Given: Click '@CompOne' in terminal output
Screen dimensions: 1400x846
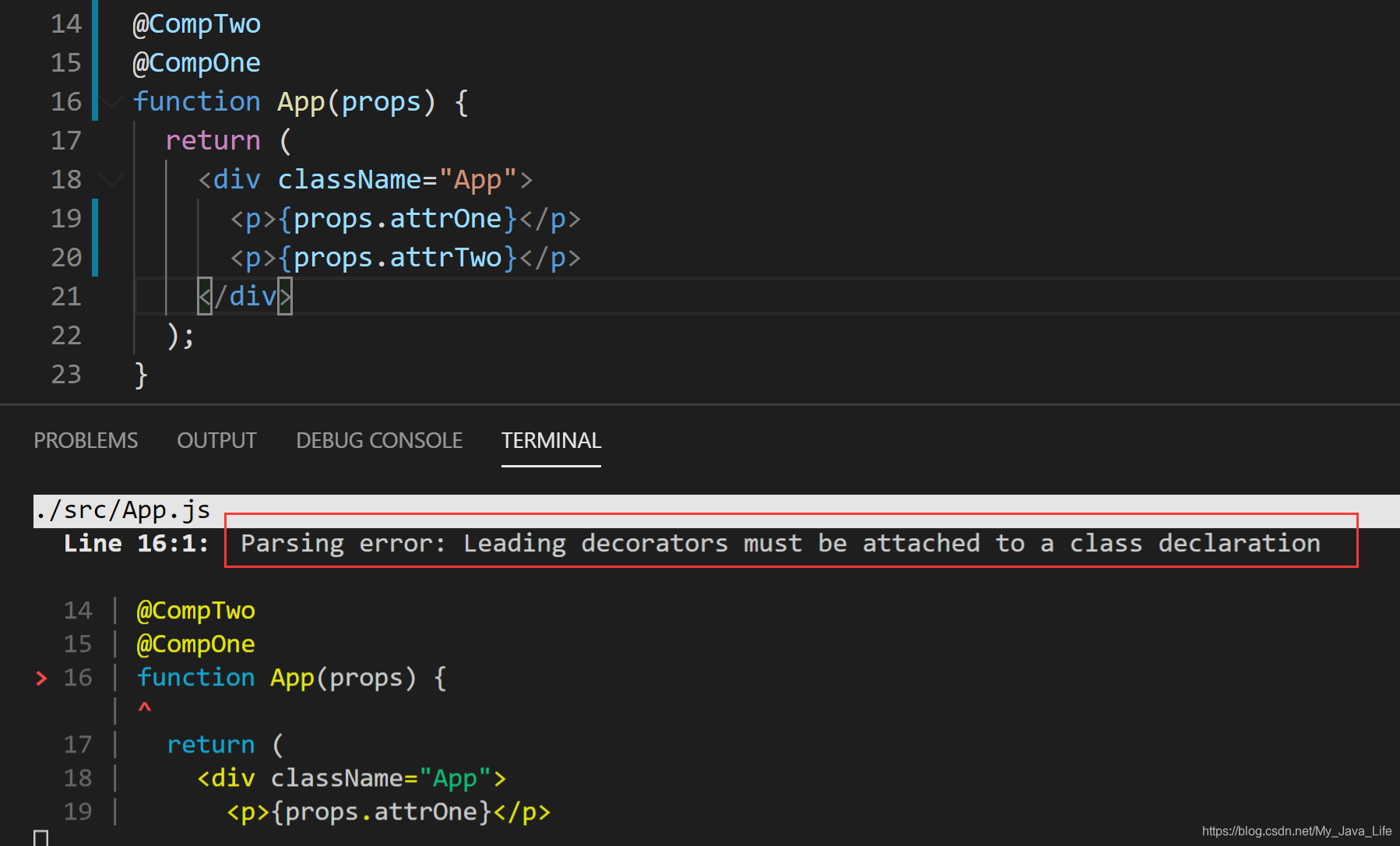Looking at the screenshot, I should click(x=196, y=644).
